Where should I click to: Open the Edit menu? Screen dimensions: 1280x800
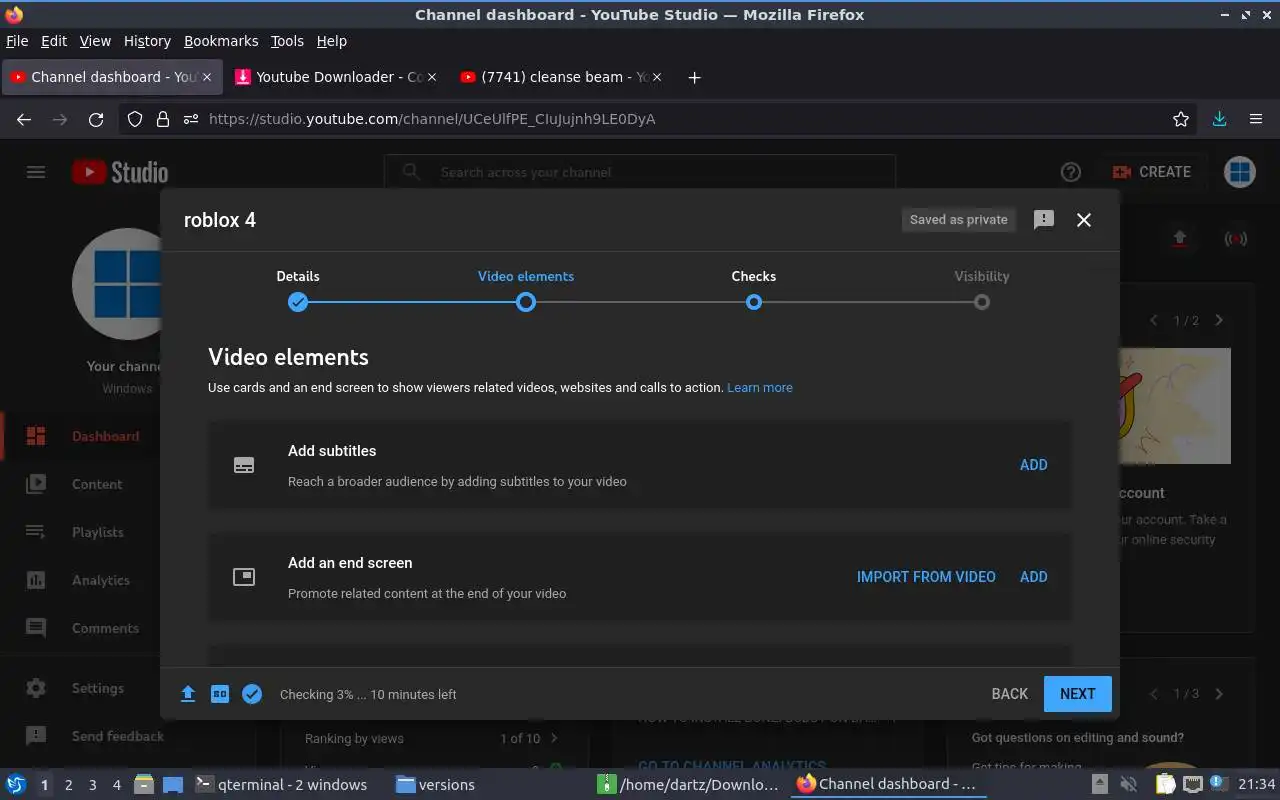(x=54, y=41)
